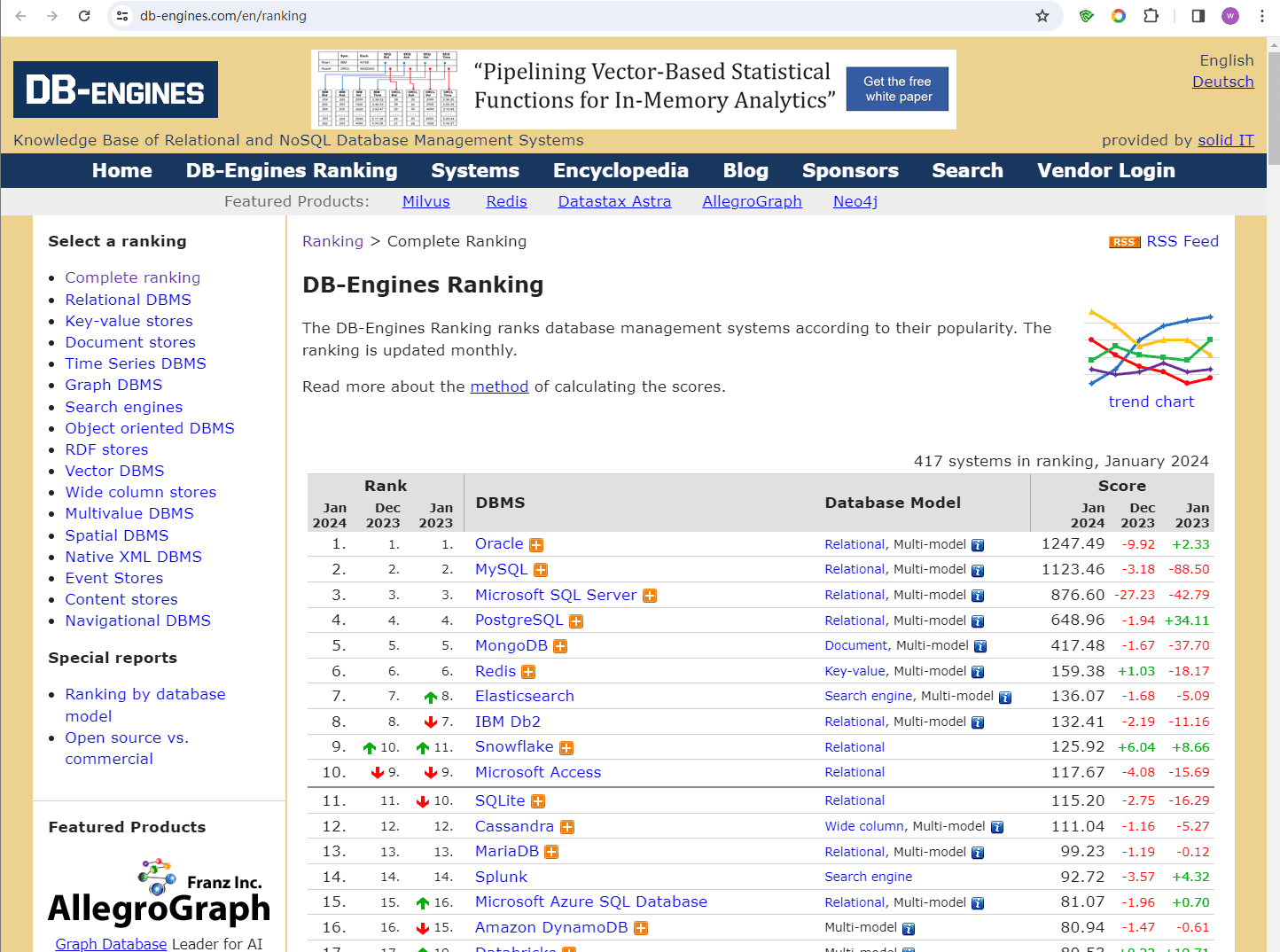This screenshot has width=1280, height=952.
Task: Click the Ranking breadcrumb link
Action: click(332, 241)
